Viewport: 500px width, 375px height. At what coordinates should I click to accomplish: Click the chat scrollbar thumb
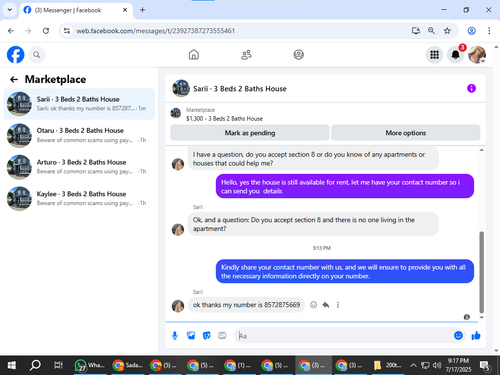pyautogui.click(x=481, y=272)
